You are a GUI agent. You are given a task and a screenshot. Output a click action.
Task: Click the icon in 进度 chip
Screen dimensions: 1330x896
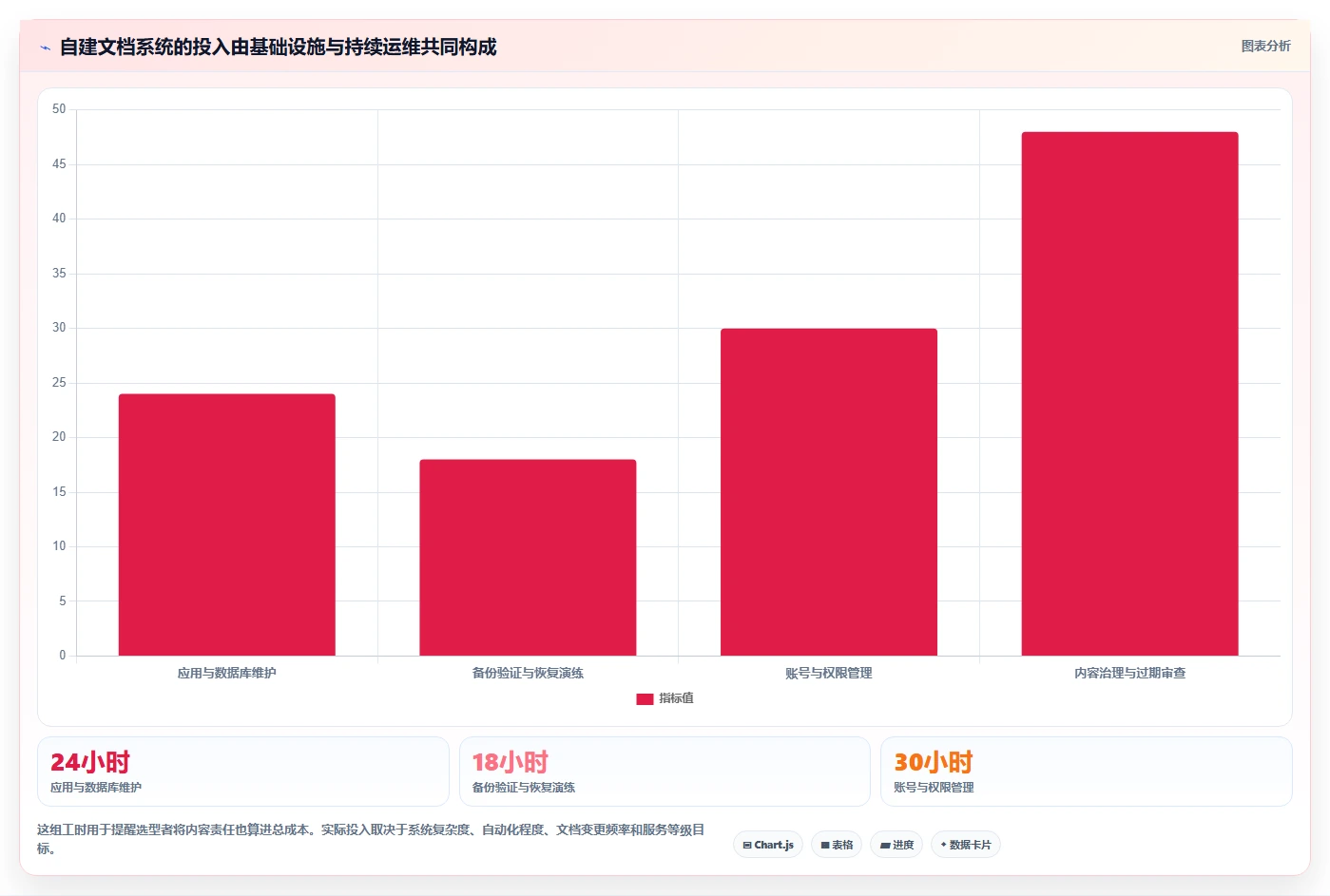click(x=885, y=845)
